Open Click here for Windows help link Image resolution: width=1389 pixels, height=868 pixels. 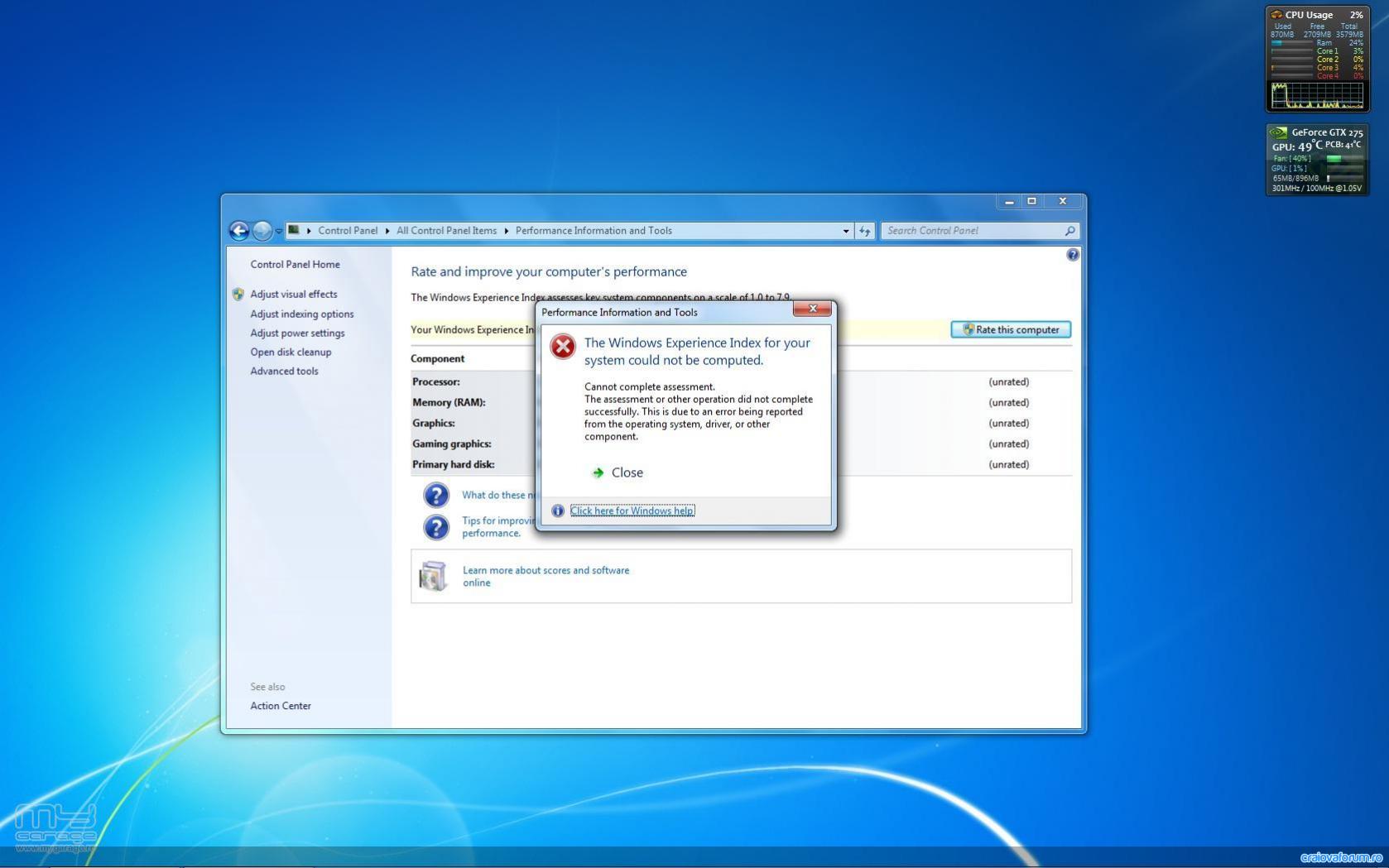tap(632, 511)
